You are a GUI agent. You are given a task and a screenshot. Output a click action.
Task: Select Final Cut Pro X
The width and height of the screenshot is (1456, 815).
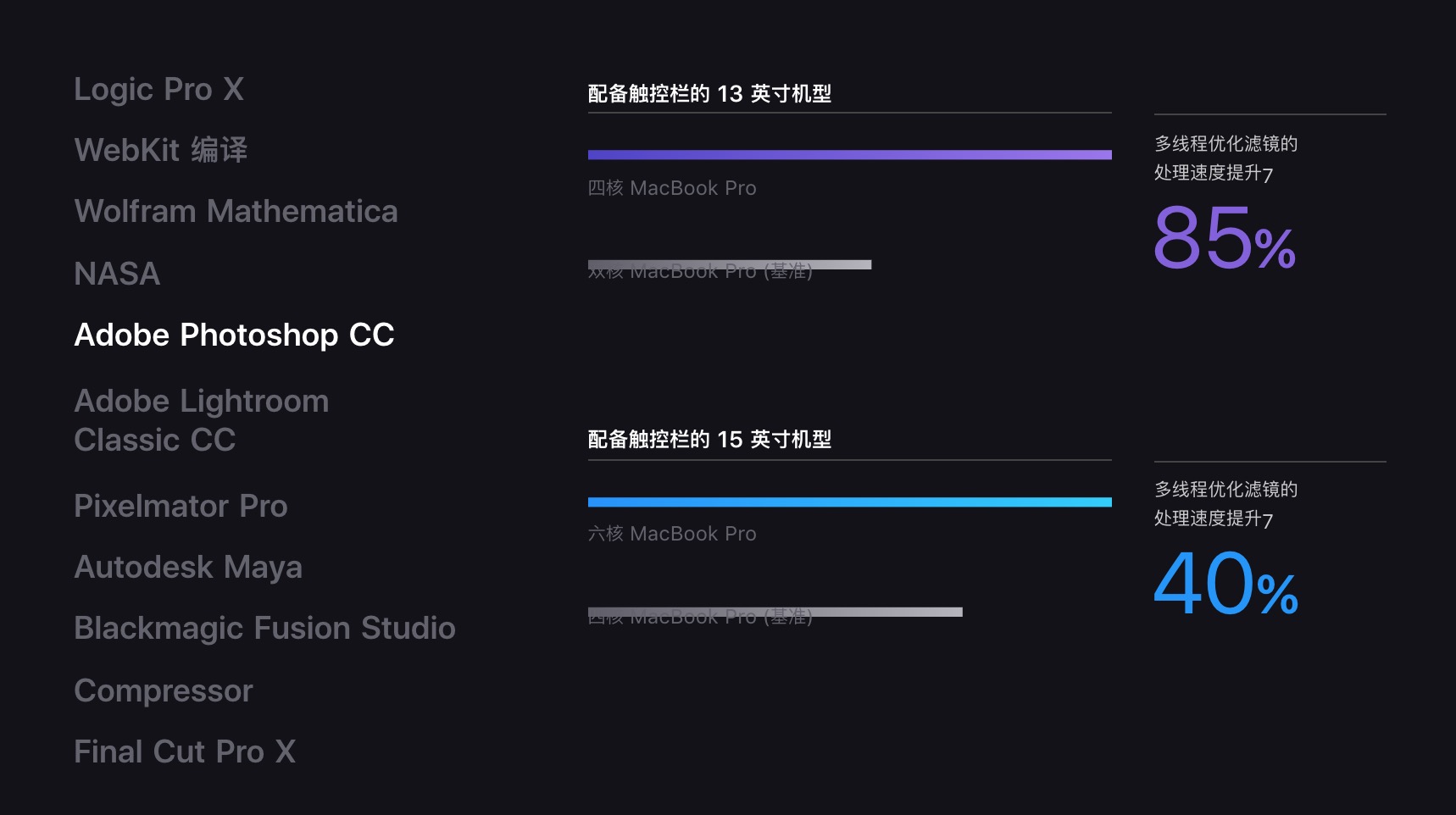click(x=185, y=751)
